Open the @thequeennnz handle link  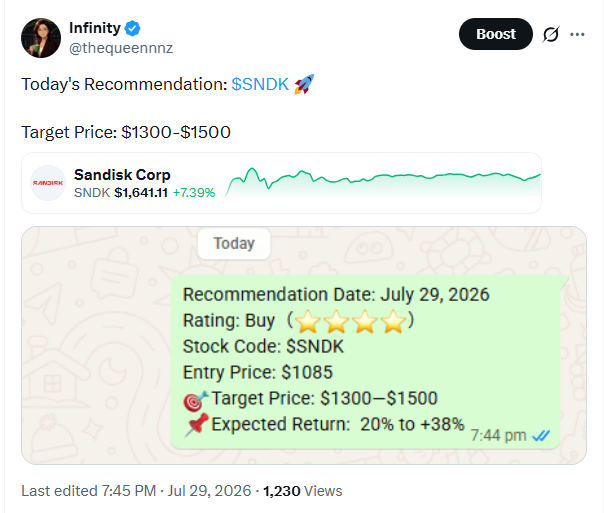point(121,48)
